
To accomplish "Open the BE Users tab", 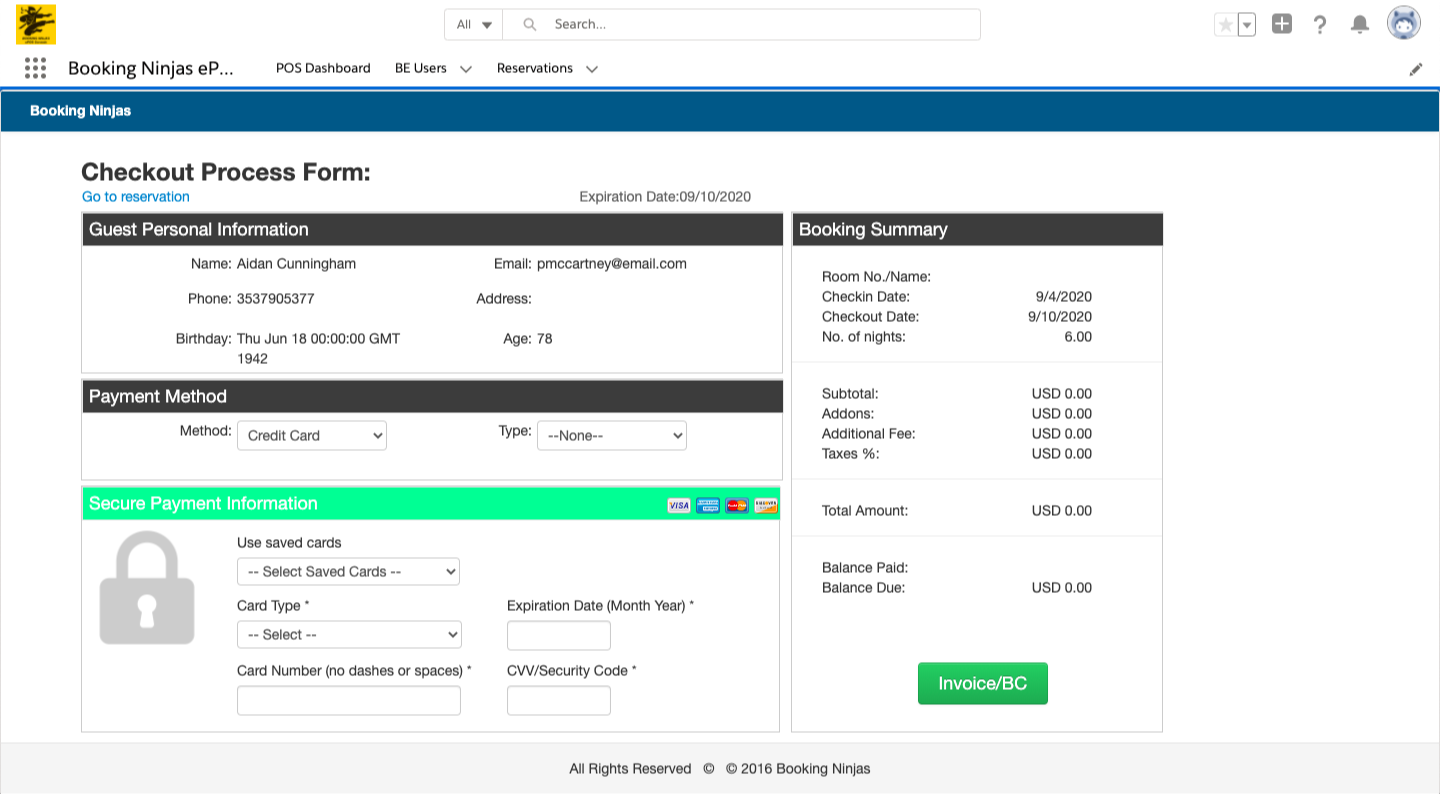I will point(421,68).
